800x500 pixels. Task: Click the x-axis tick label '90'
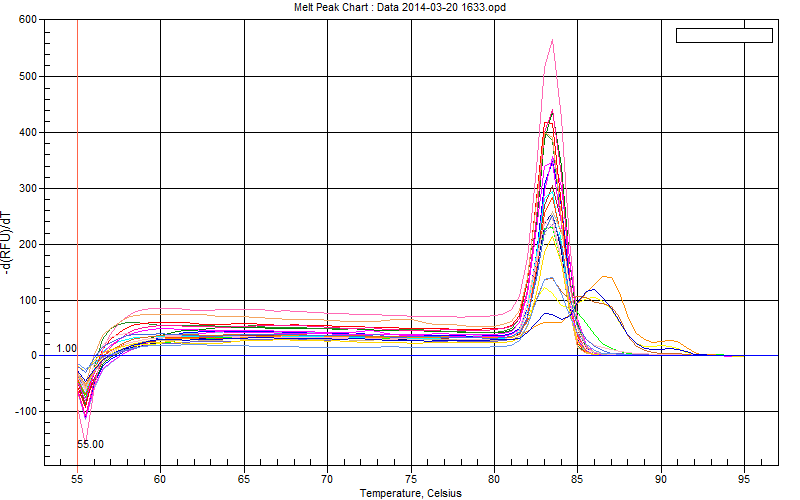pos(661,479)
